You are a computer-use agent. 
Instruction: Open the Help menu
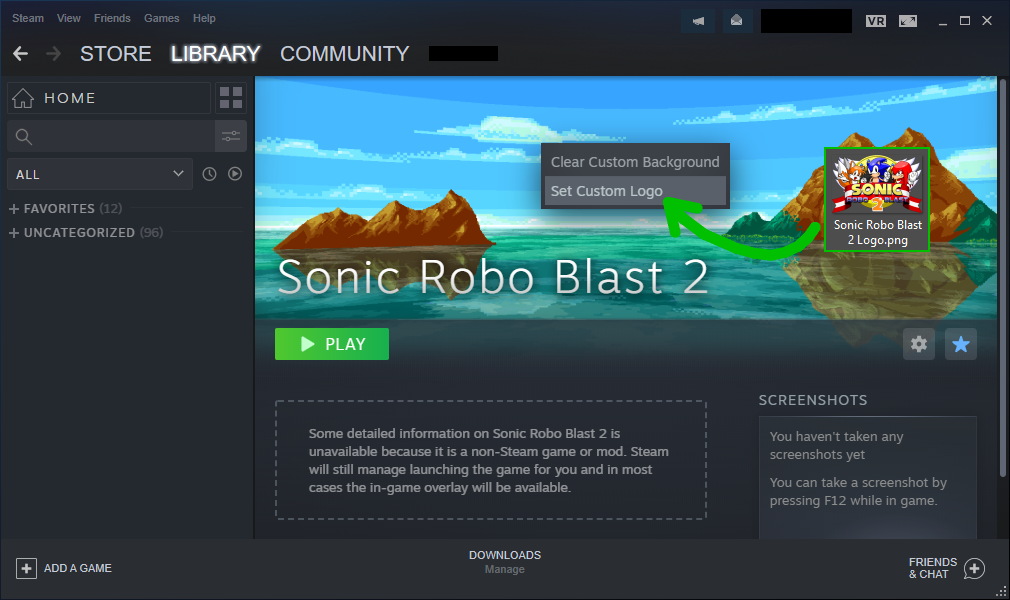(x=204, y=18)
